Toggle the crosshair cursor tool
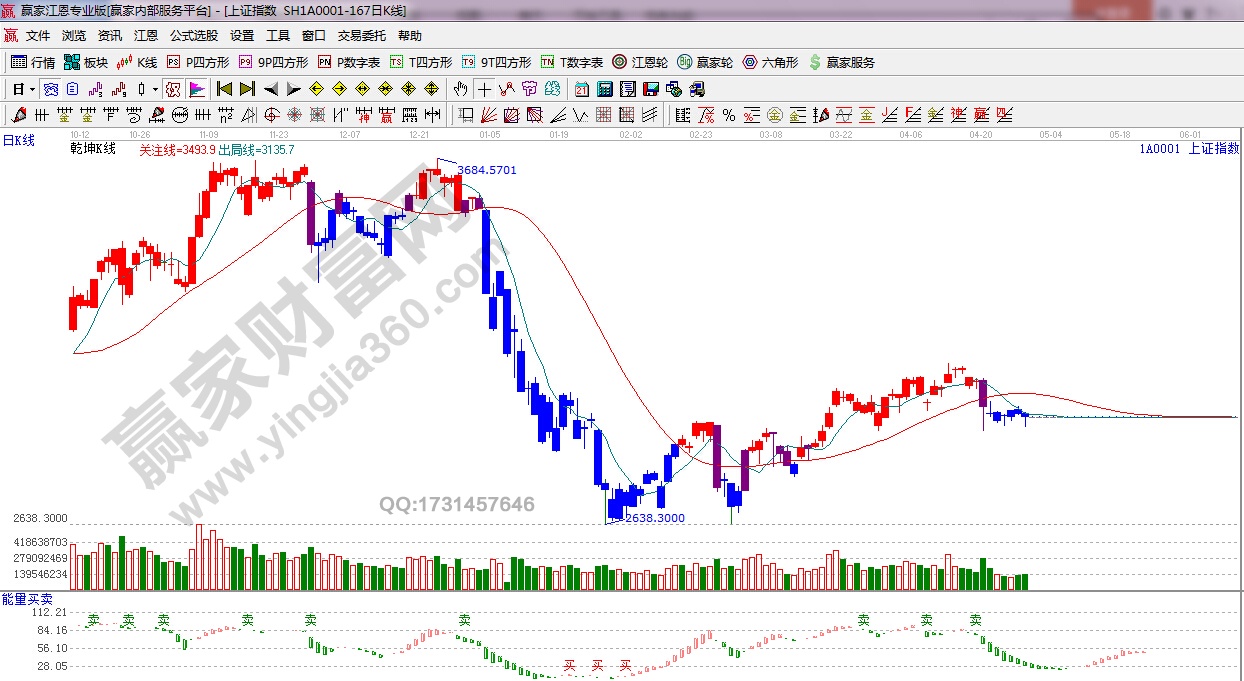This screenshot has height=681, width=1244. click(484, 89)
